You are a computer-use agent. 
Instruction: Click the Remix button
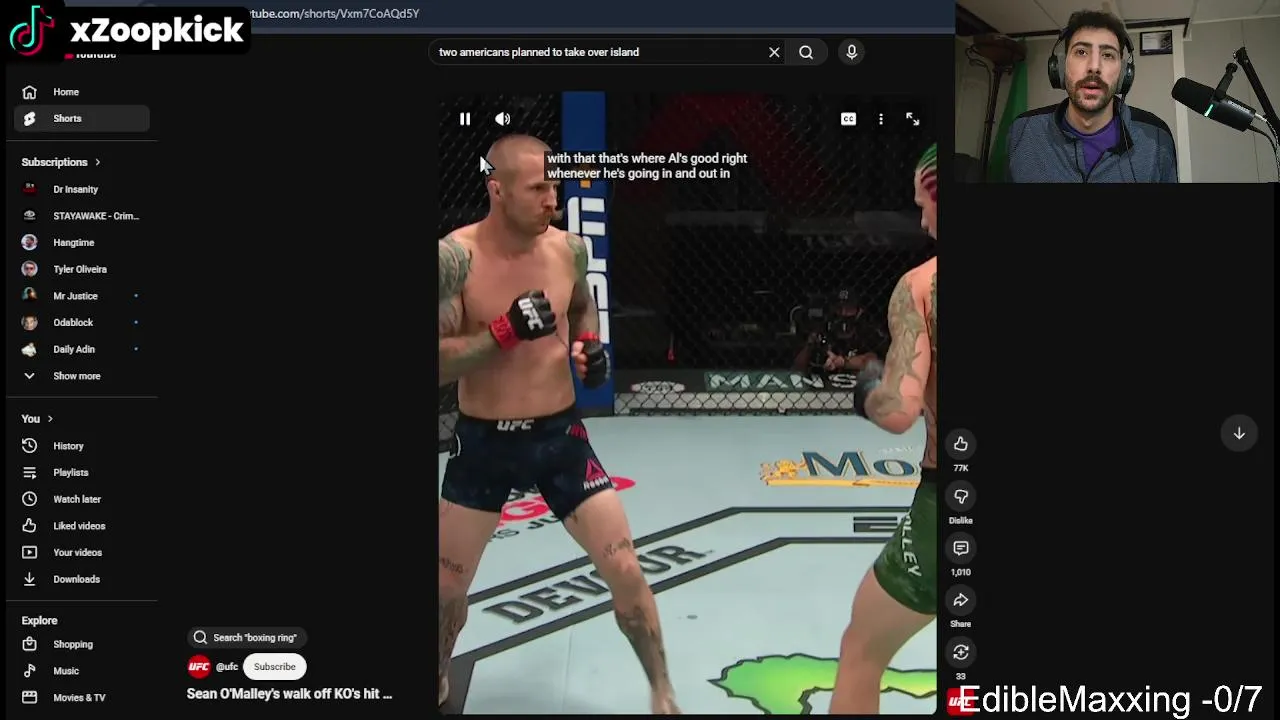tap(961, 652)
